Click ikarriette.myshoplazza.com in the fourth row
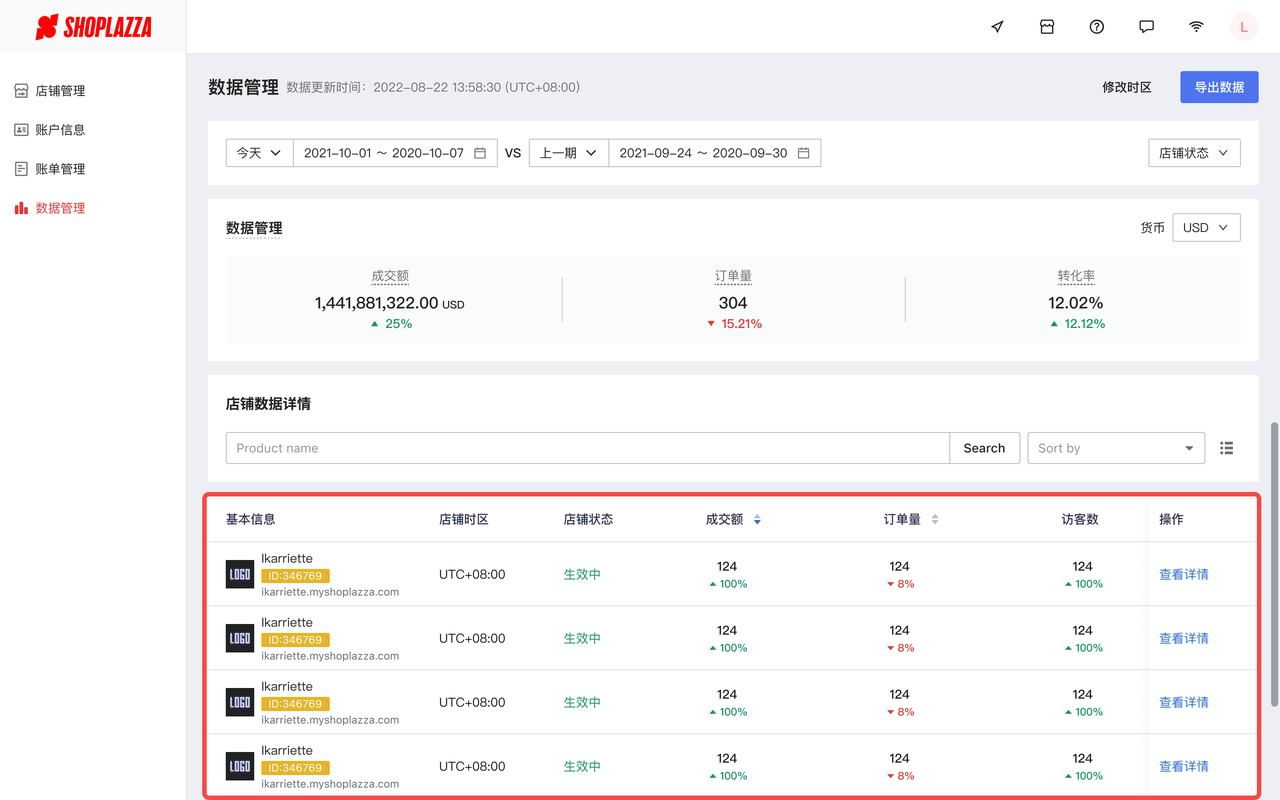This screenshot has height=800, width=1280. (x=330, y=784)
